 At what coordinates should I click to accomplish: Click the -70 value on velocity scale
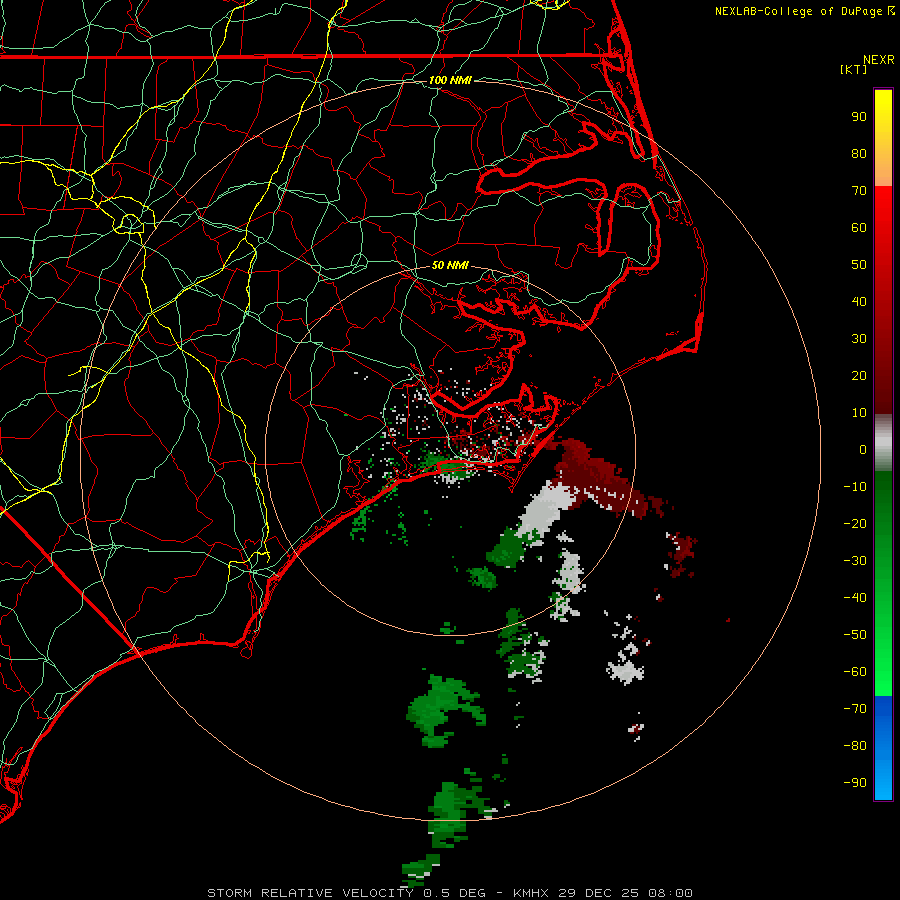tap(855, 709)
